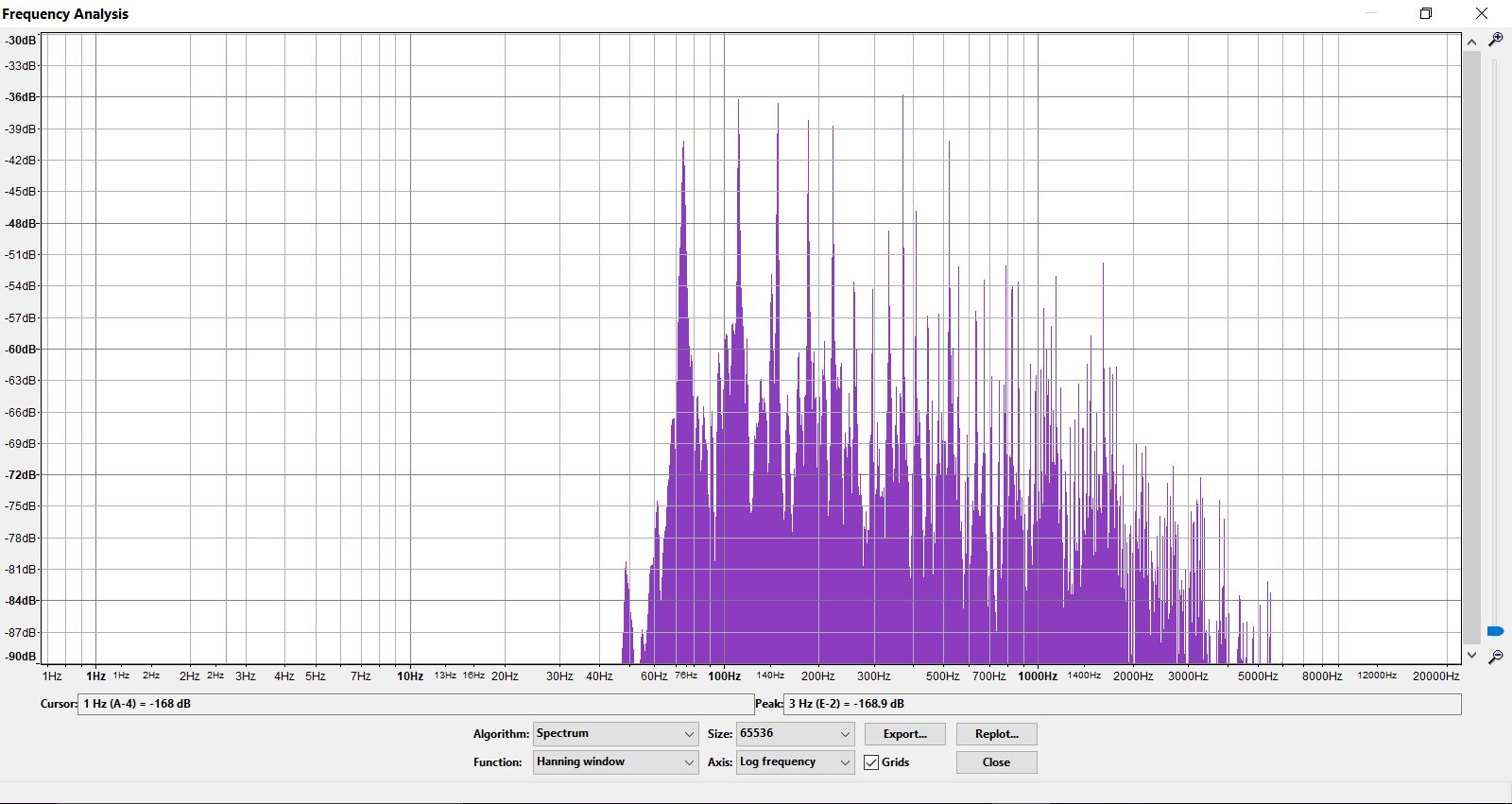The width and height of the screenshot is (1512, 804).
Task: Click the 1000Hz frequency axis label
Action: point(1038,676)
